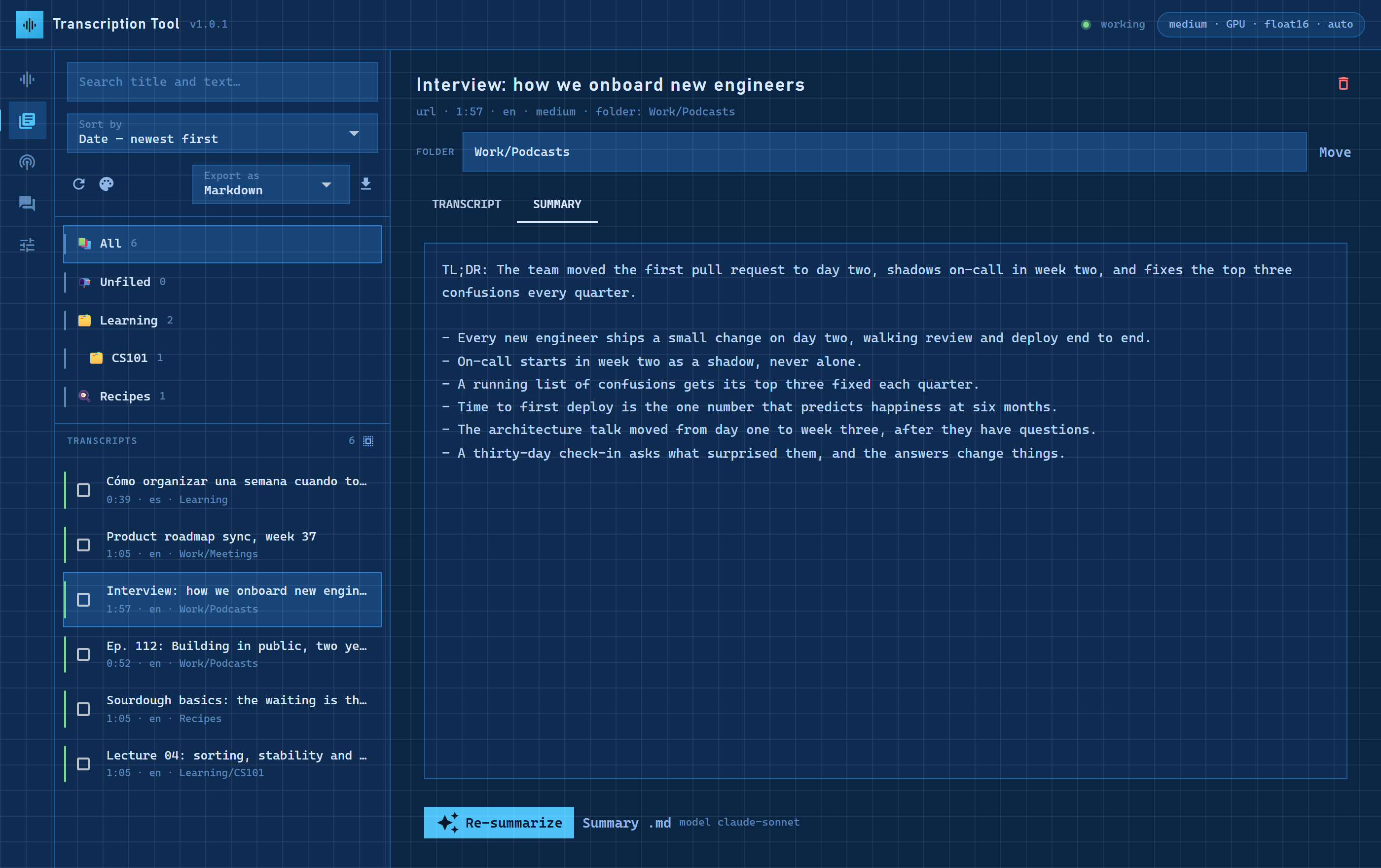
Task: Check the 'Sourdough basics' transcript box
Action: click(83, 709)
